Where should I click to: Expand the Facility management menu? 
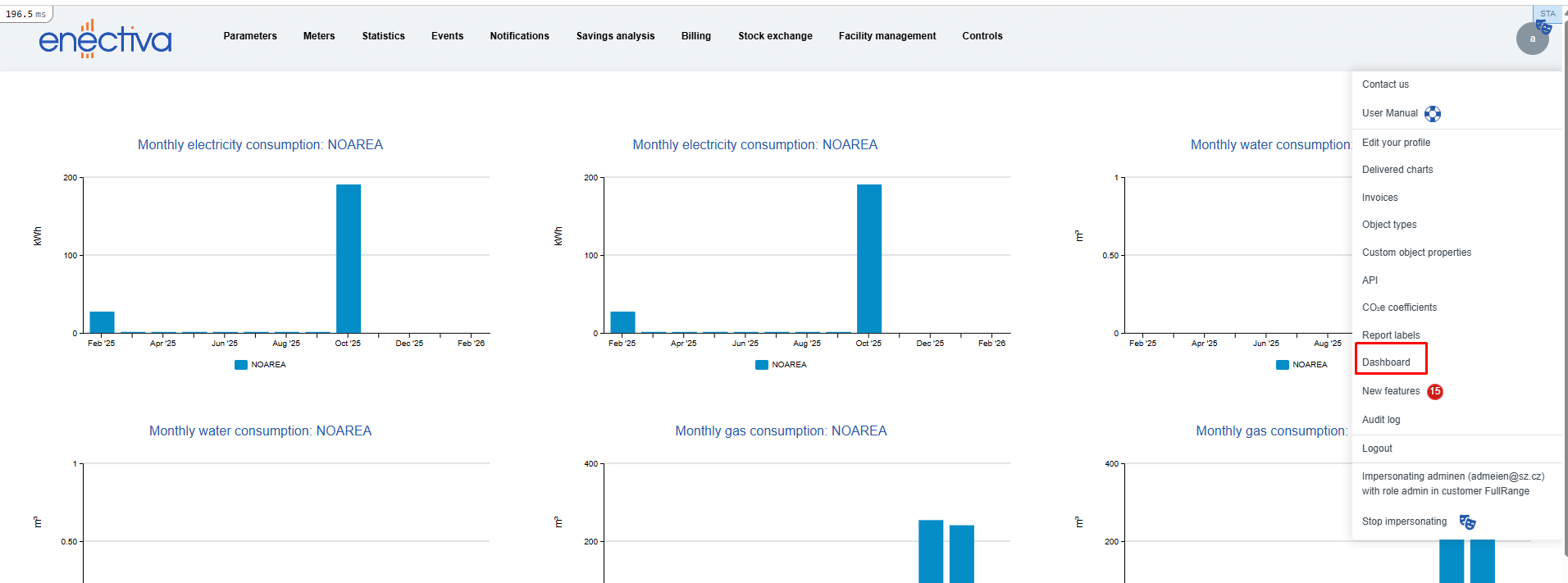[887, 36]
